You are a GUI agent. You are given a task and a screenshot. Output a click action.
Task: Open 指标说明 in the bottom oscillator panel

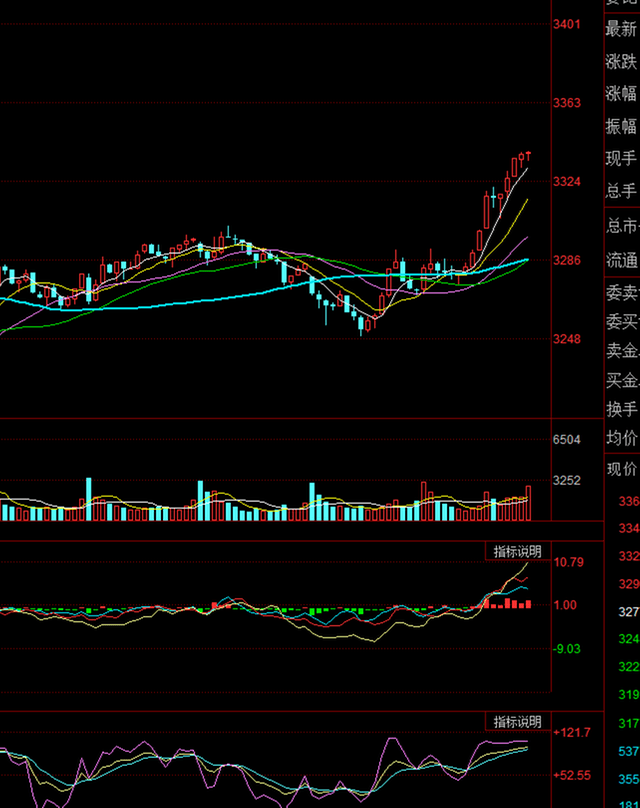[517, 721]
